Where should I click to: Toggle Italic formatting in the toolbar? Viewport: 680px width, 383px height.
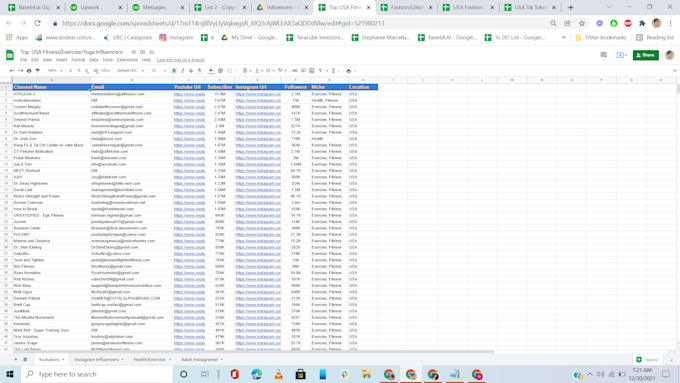[183, 70]
